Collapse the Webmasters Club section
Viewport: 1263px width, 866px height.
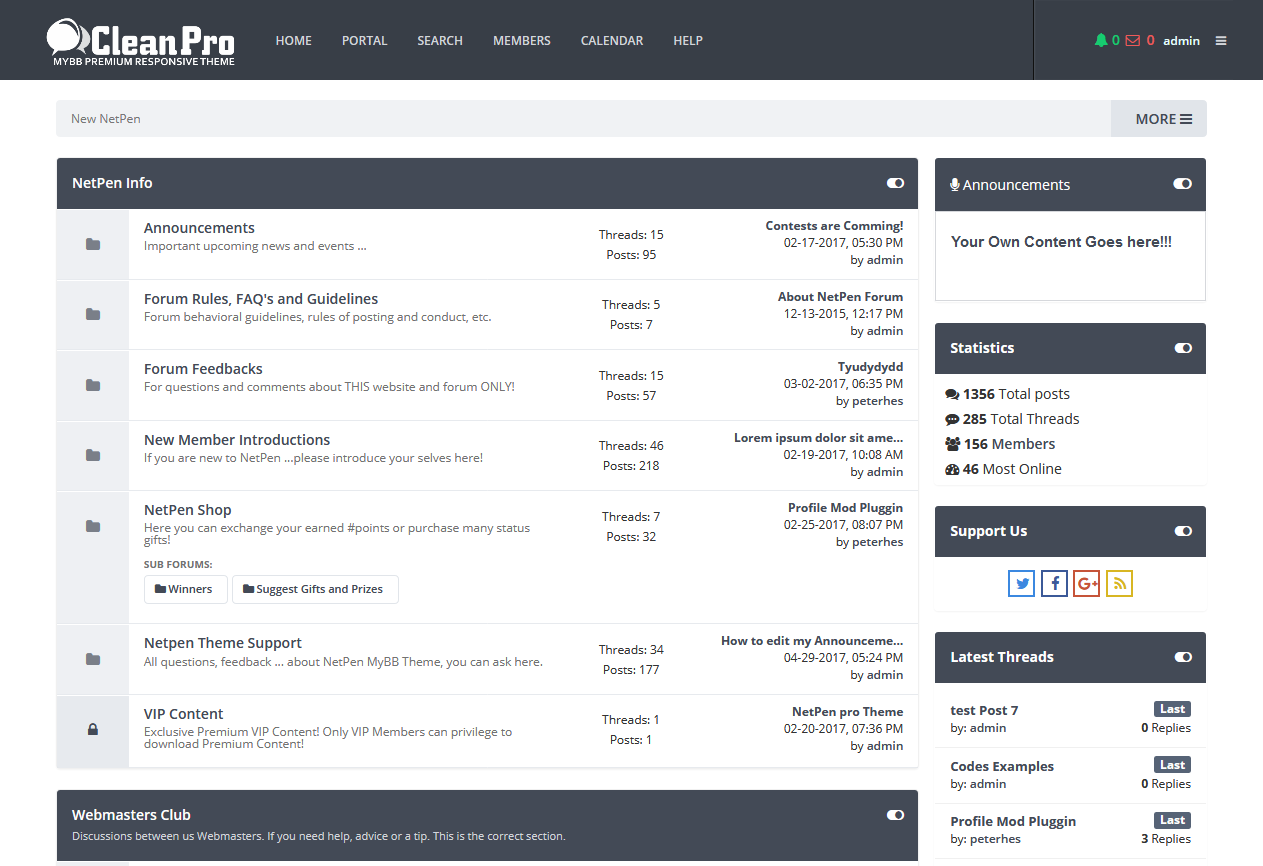coord(894,815)
